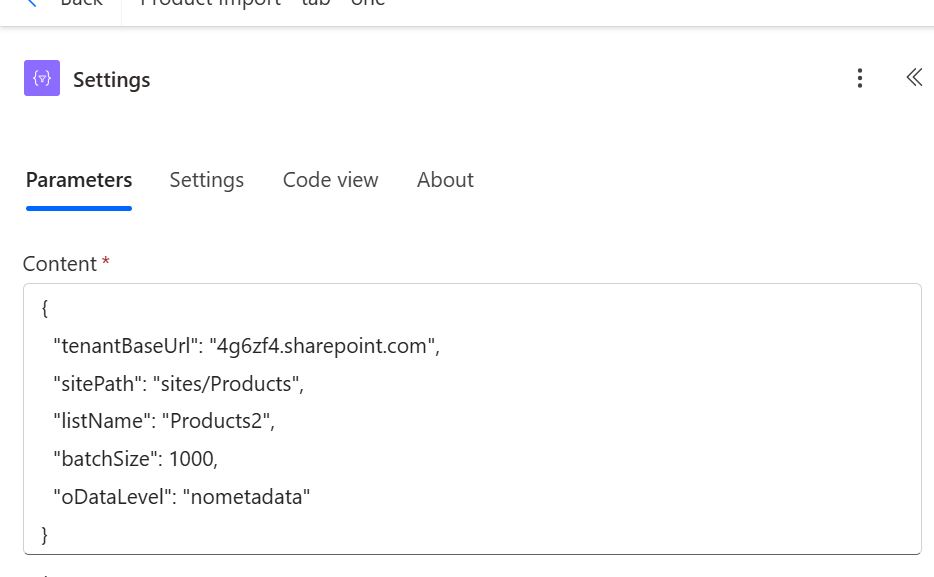Switch to the Parameters tab
This screenshot has height=577, width=934.
[x=79, y=180]
